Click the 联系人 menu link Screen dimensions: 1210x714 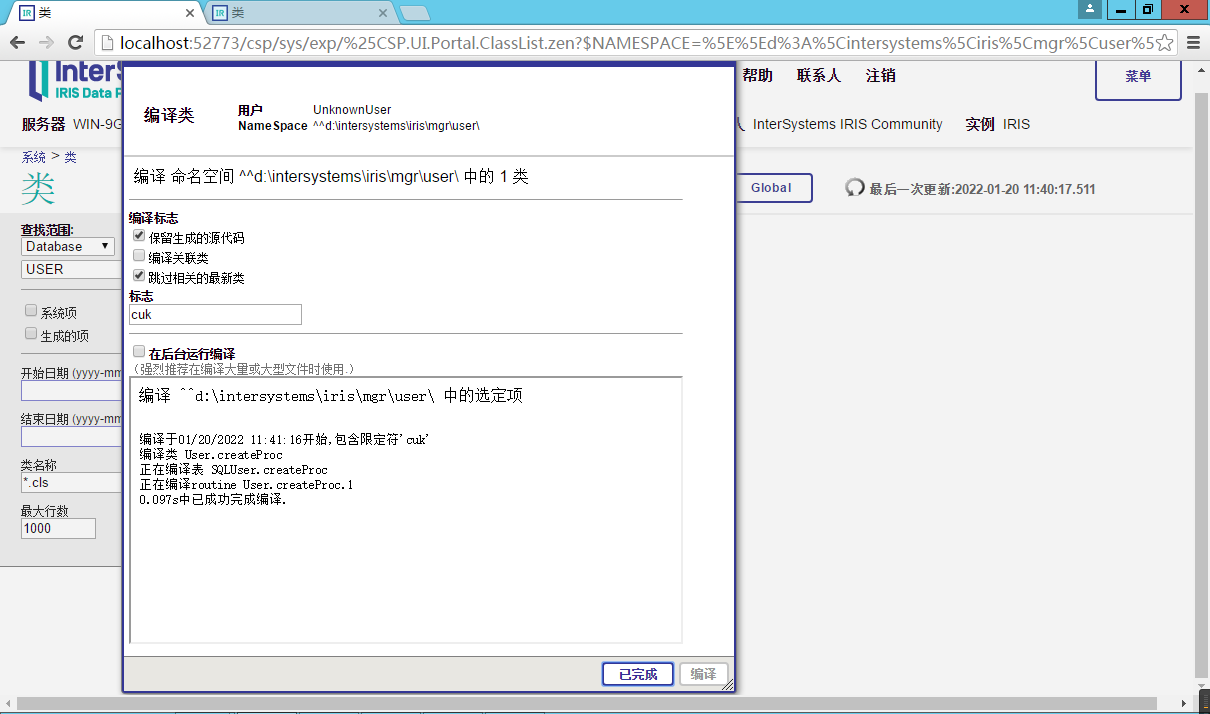click(818, 76)
